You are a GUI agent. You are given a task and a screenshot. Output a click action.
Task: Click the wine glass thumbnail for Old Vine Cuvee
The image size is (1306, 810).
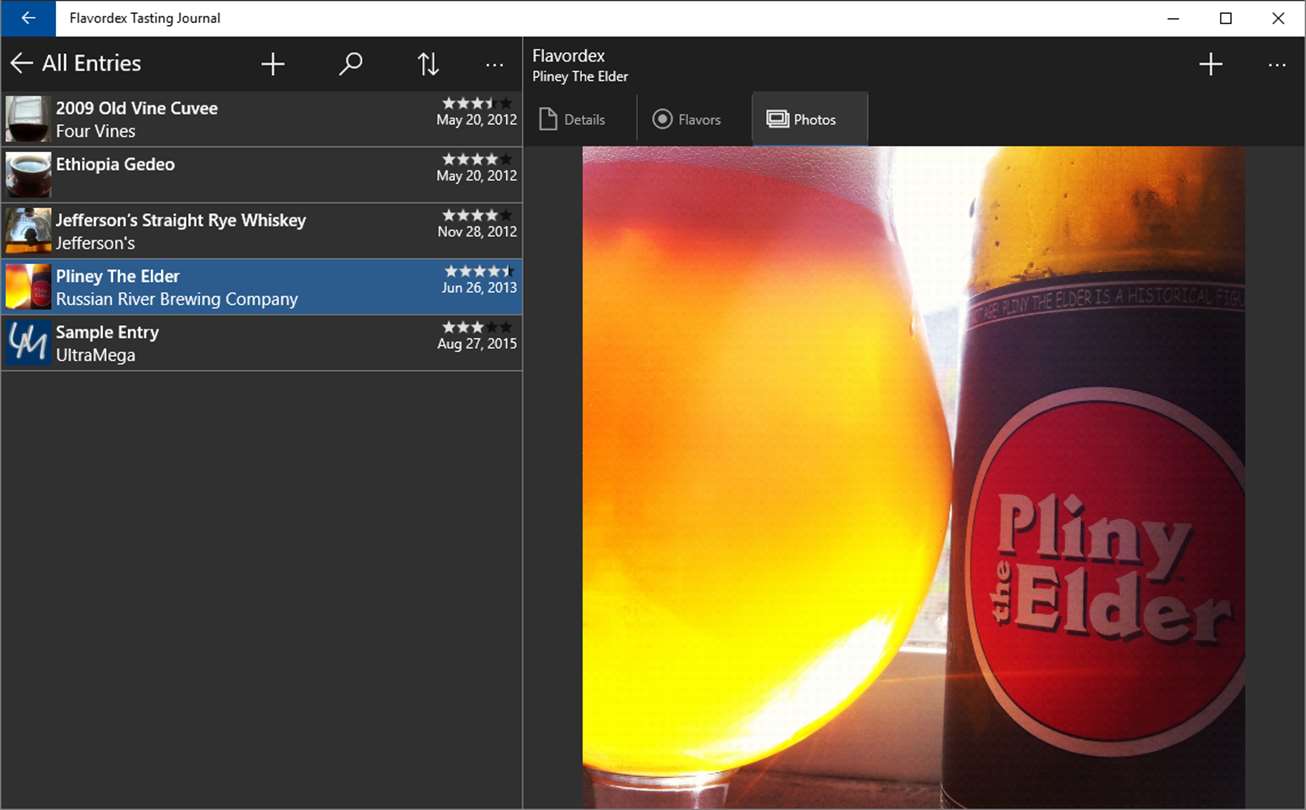click(x=28, y=119)
